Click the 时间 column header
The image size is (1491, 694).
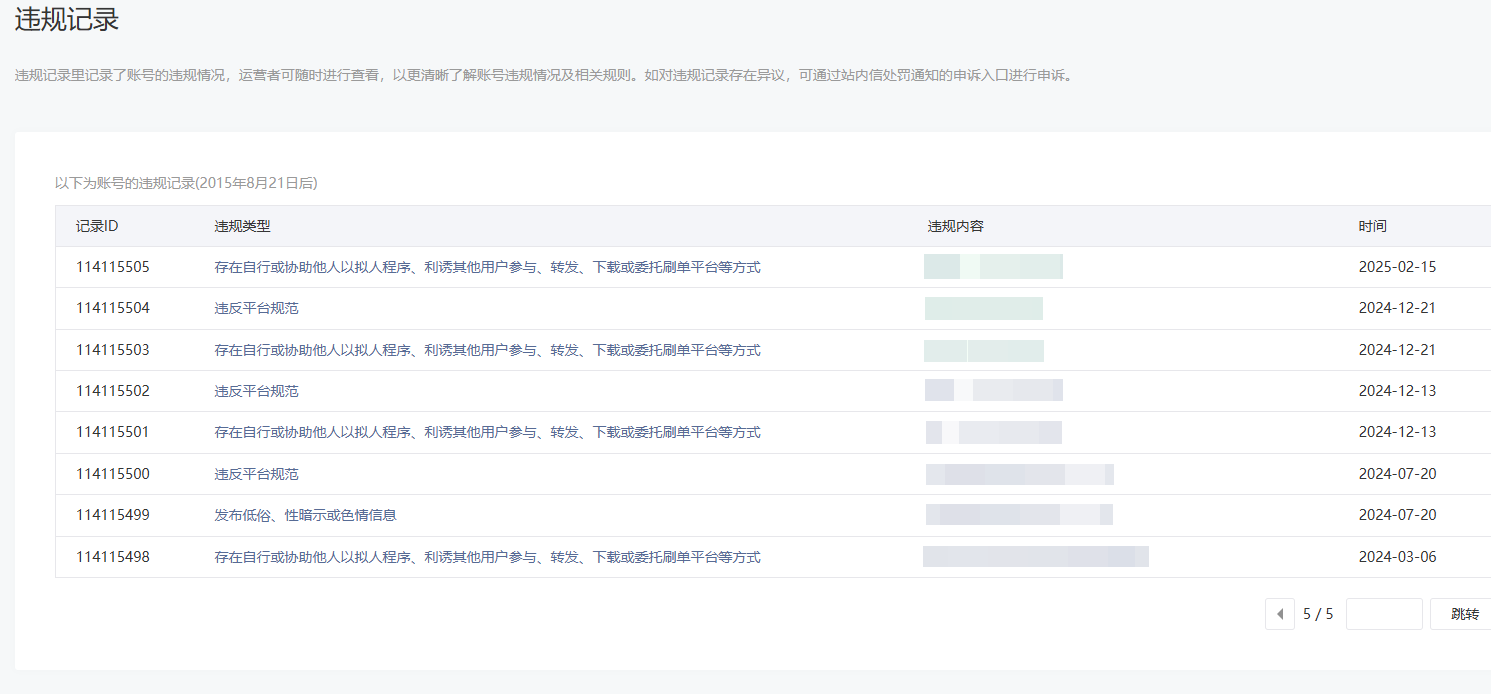(x=1372, y=226)
